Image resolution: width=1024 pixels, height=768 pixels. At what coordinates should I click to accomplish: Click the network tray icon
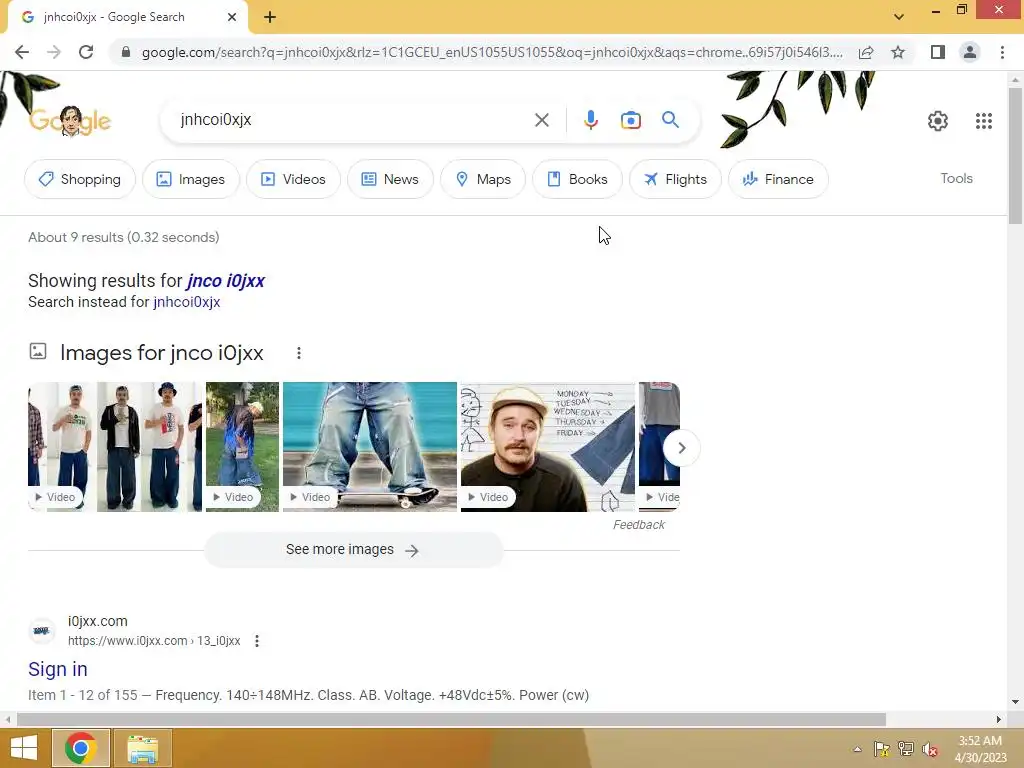(x=906, y=749)
